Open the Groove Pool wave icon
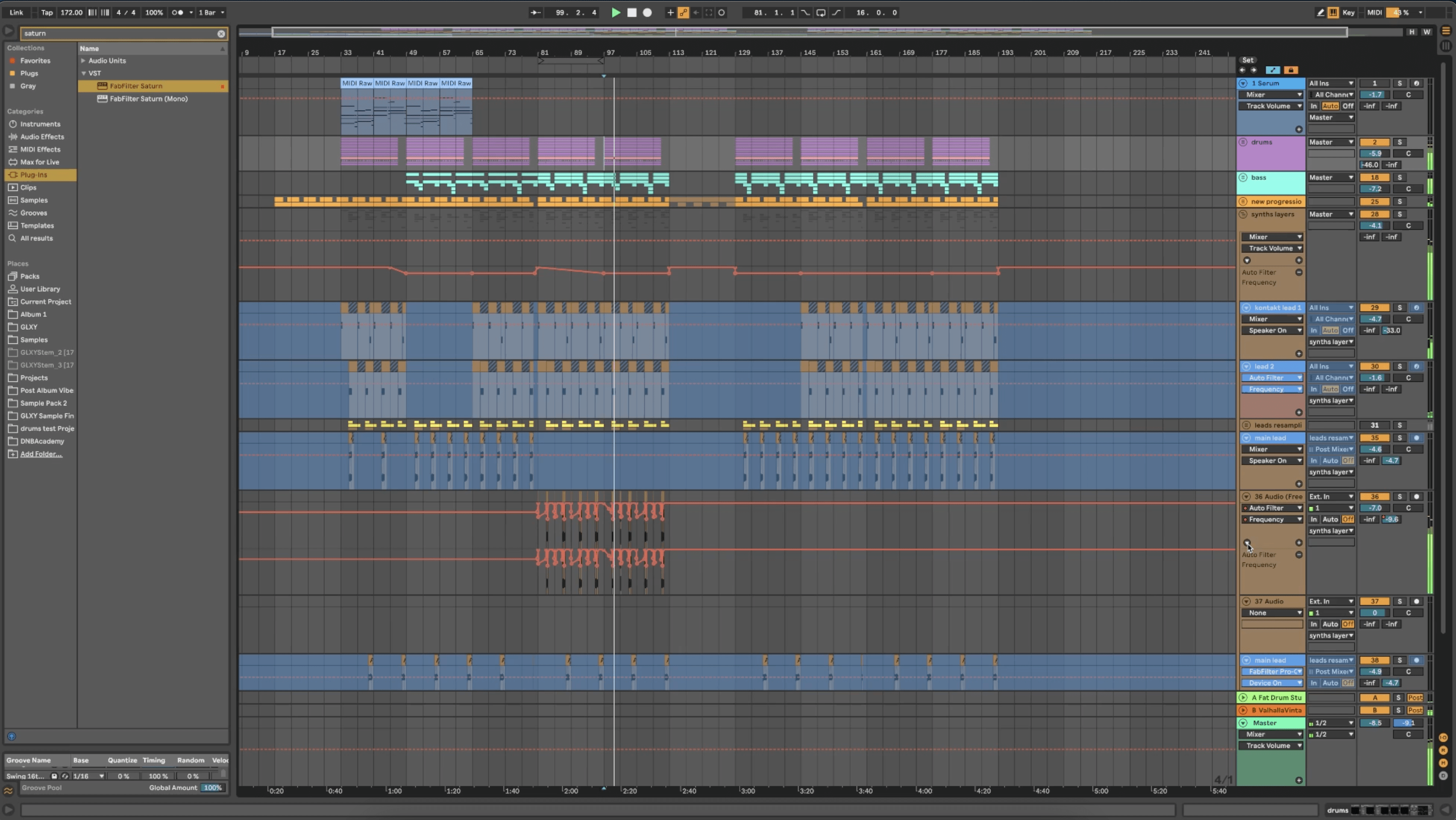 pyautogui.click(x=9, y=791)
